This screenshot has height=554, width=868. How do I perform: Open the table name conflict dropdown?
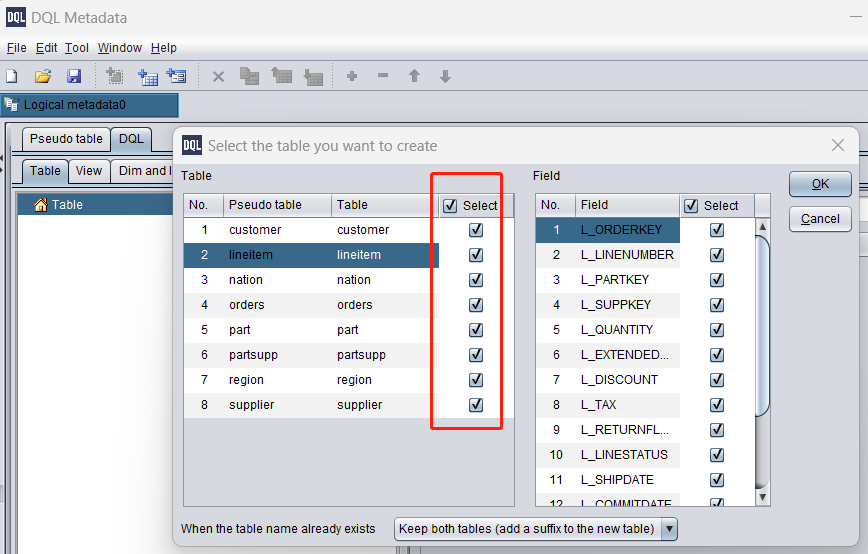click(x=669, y=529)
